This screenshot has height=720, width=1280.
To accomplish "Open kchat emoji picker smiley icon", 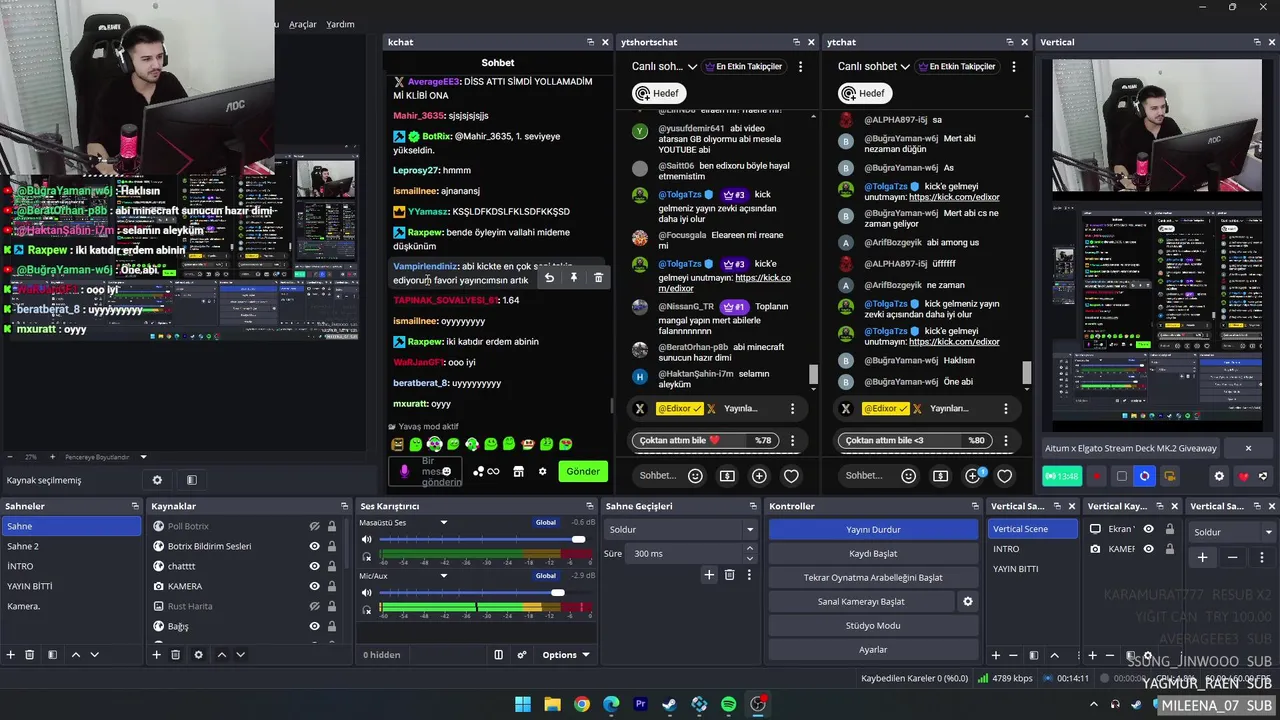I will (x=446, y=471).
